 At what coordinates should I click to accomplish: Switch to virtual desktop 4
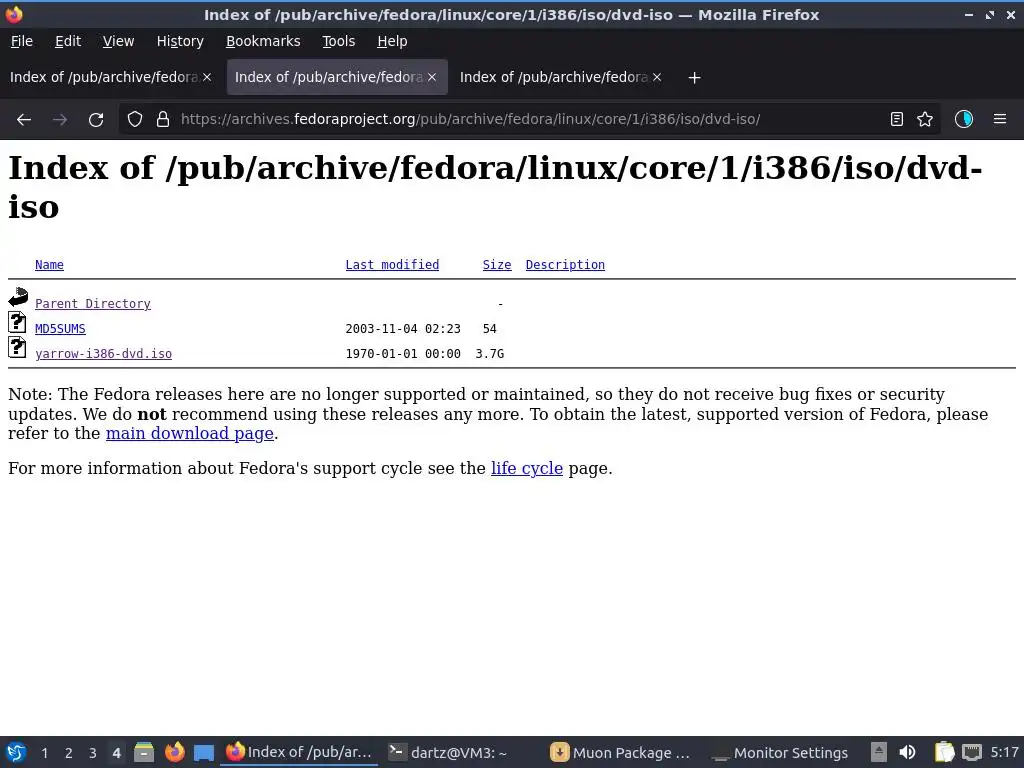117,753
